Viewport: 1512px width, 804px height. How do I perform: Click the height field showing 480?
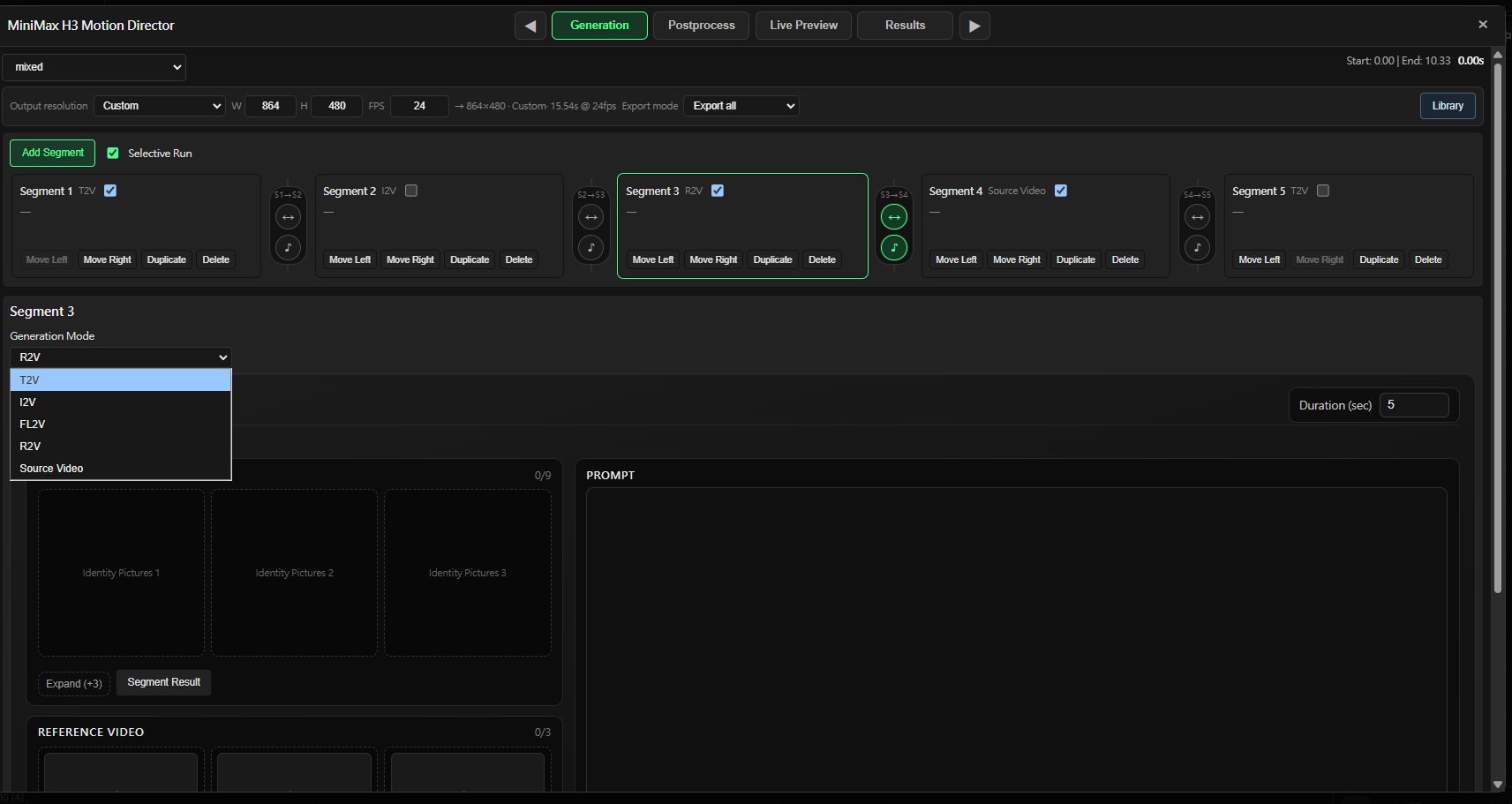coord(337,106)
